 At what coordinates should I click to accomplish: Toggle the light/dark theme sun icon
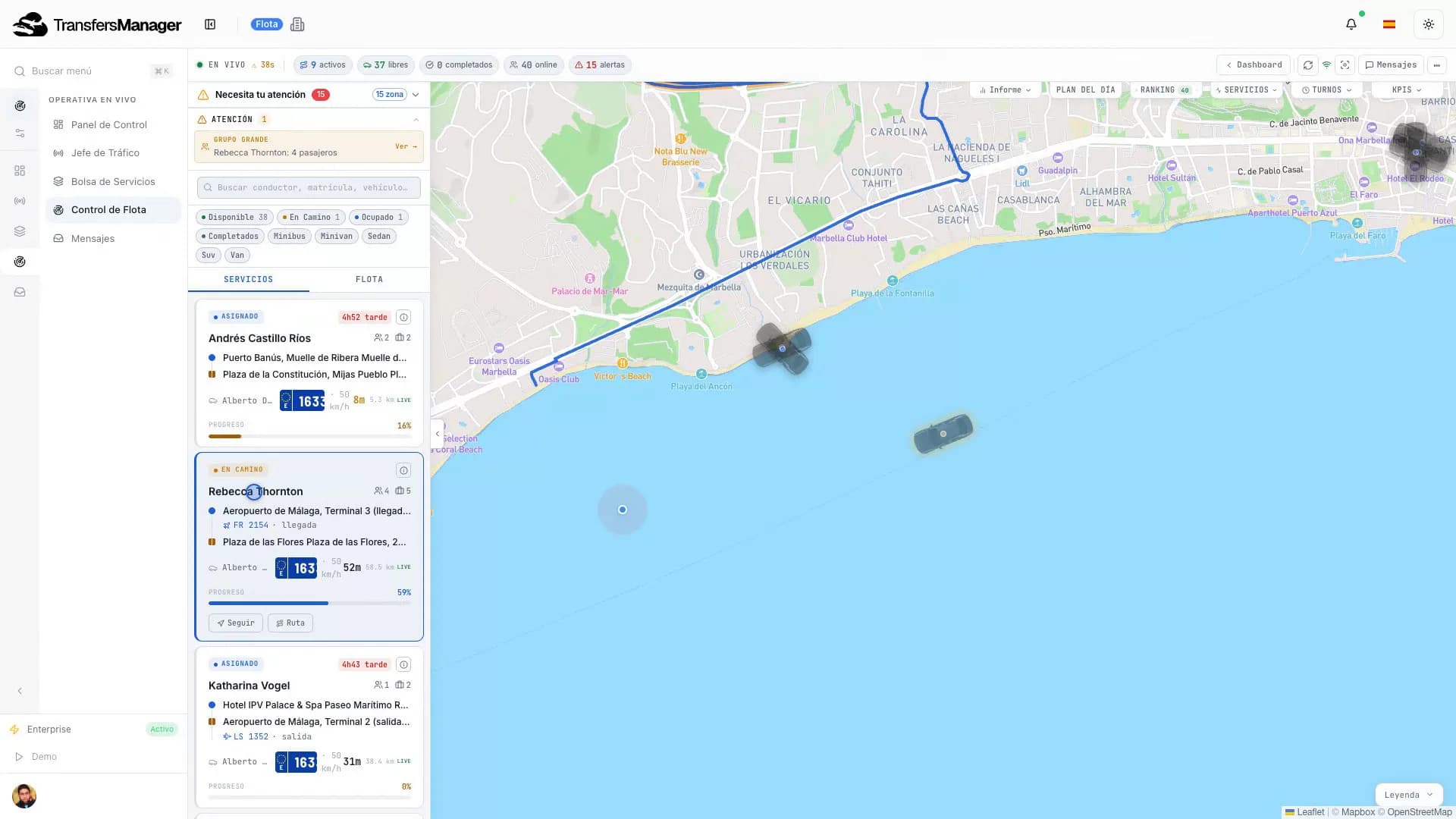(x=1428, y=24)
